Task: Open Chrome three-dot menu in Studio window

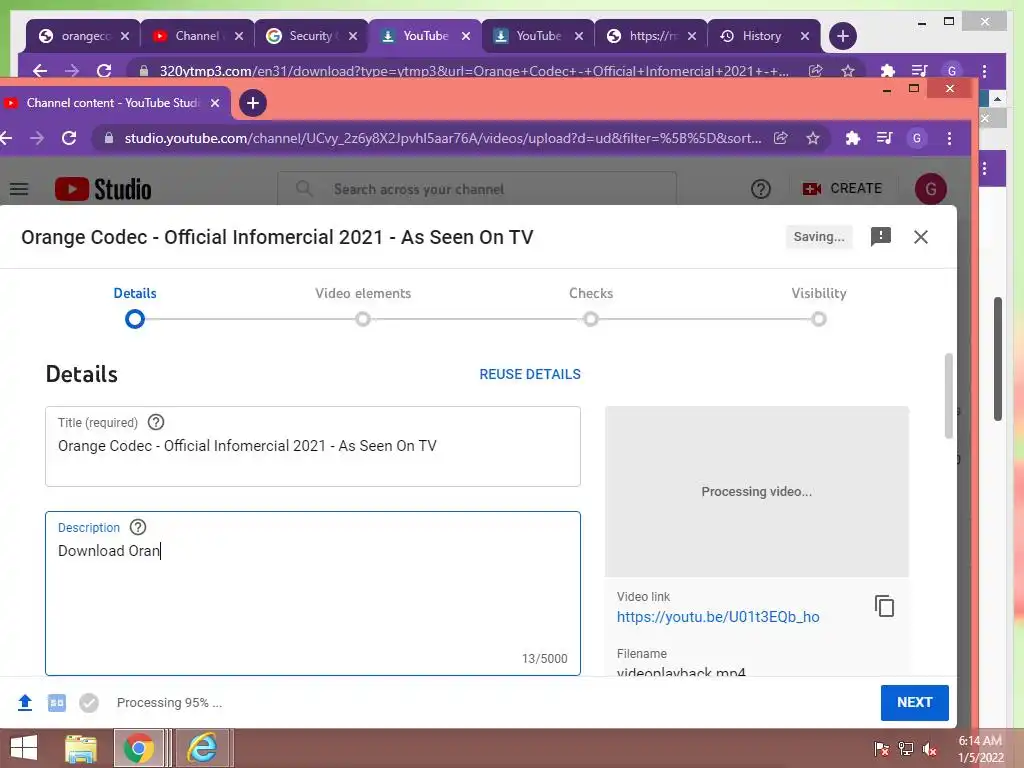Action: 949,138
